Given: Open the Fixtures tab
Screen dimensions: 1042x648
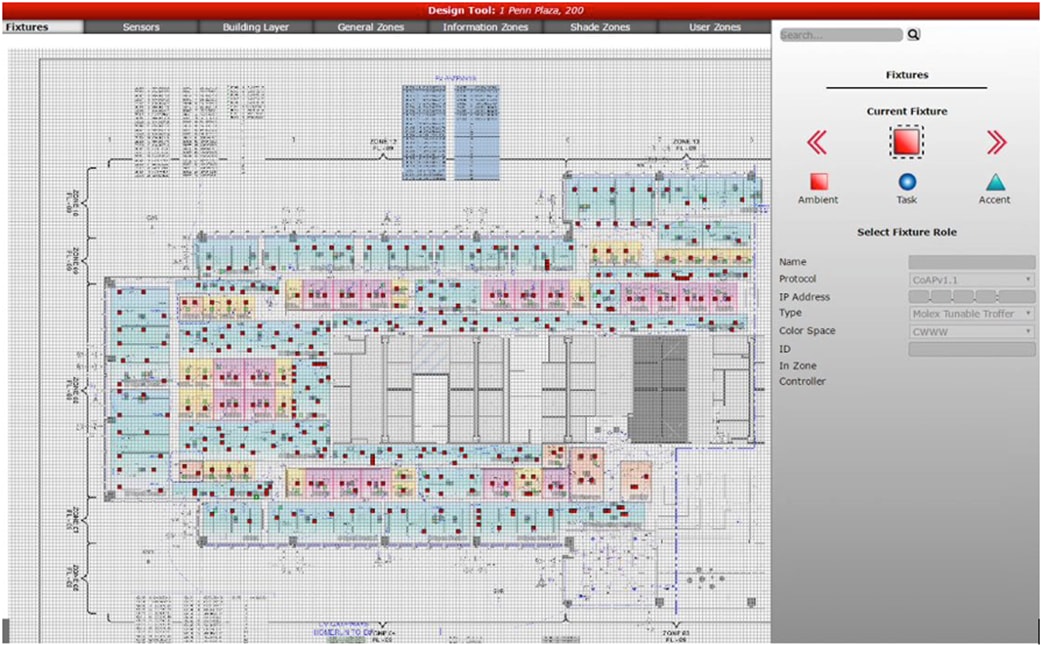Looking at the screenshot, I should point(42,27).
